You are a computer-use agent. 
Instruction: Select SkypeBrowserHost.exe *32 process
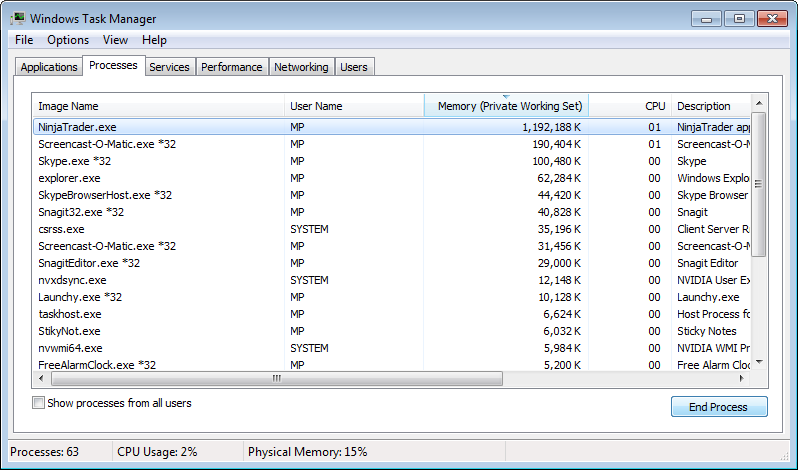point(392,195)
